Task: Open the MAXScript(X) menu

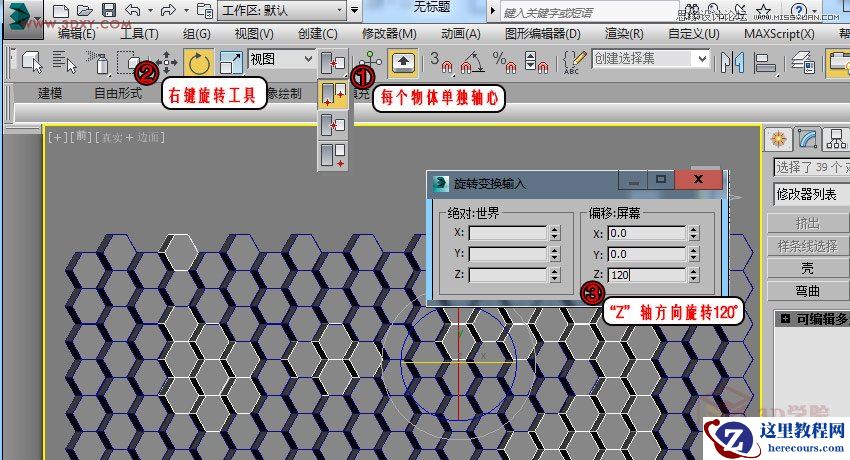Action: [779, 34]
